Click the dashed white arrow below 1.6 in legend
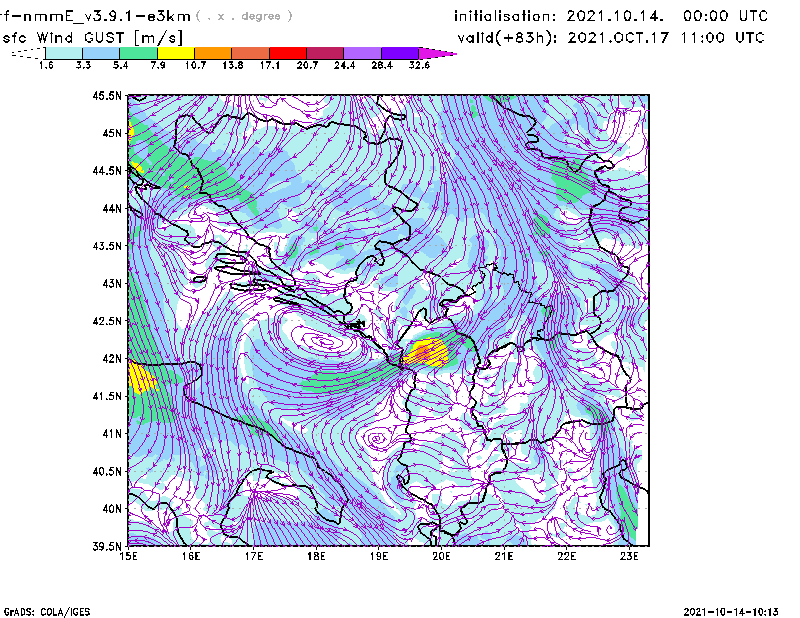The width and height of the screenshot is (800, 618). [28, 53]
